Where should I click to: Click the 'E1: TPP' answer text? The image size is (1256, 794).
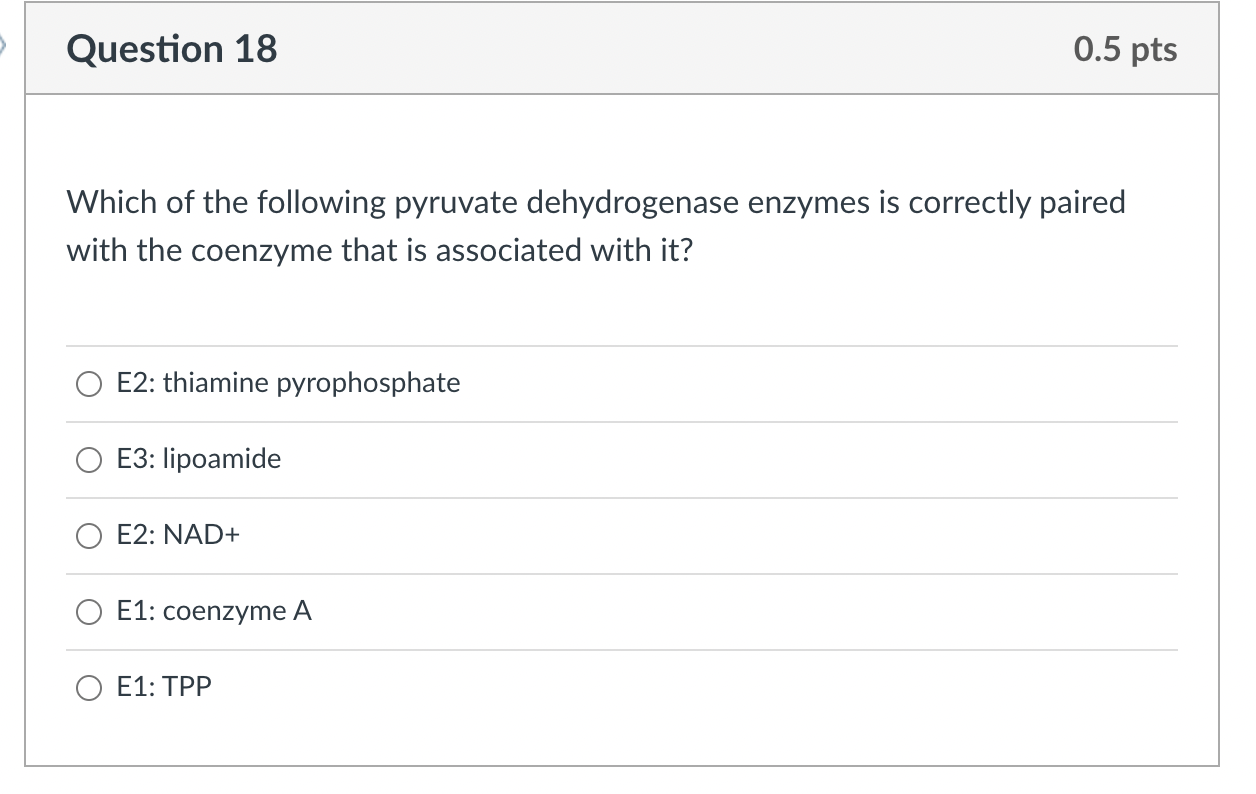pyautogui.click(x=164, y=687)
